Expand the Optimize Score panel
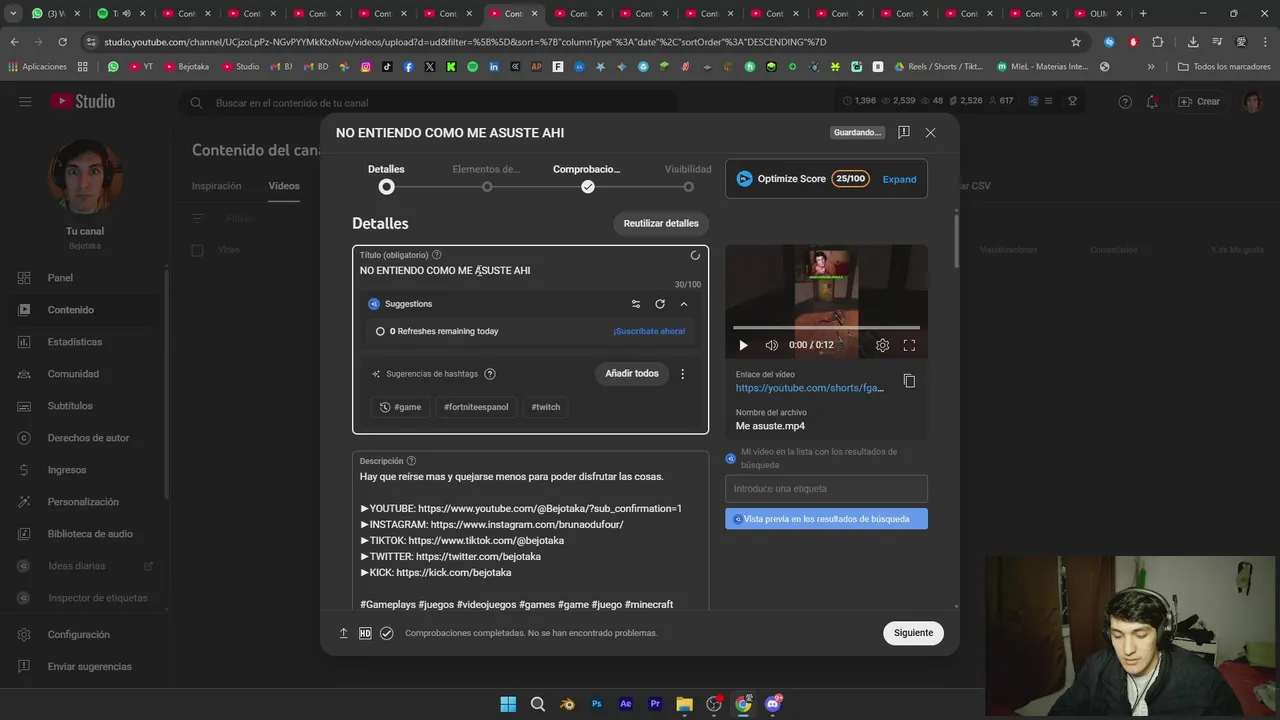 point(899,179)
